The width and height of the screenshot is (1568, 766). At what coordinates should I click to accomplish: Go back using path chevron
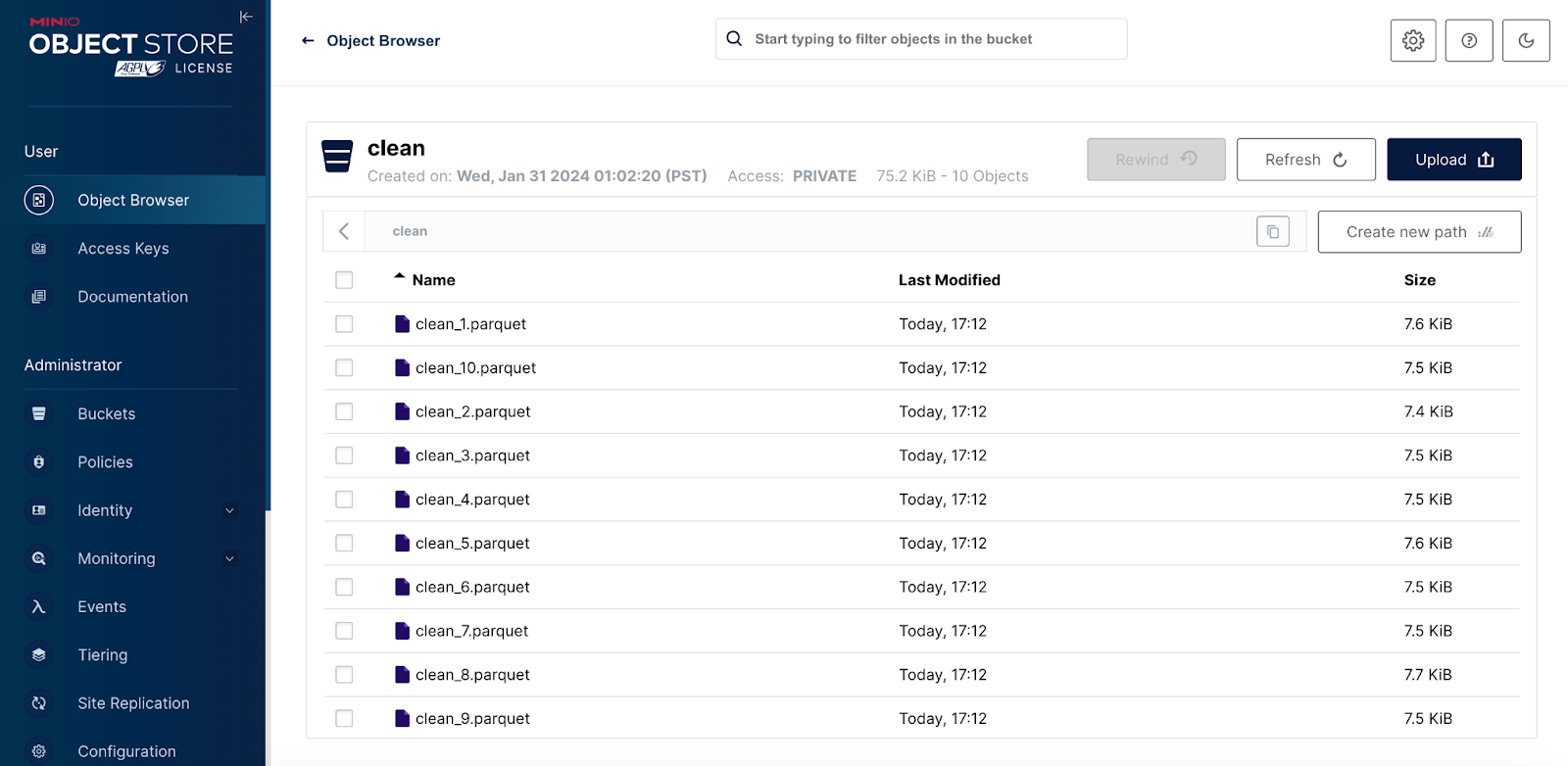click(344, 231)
